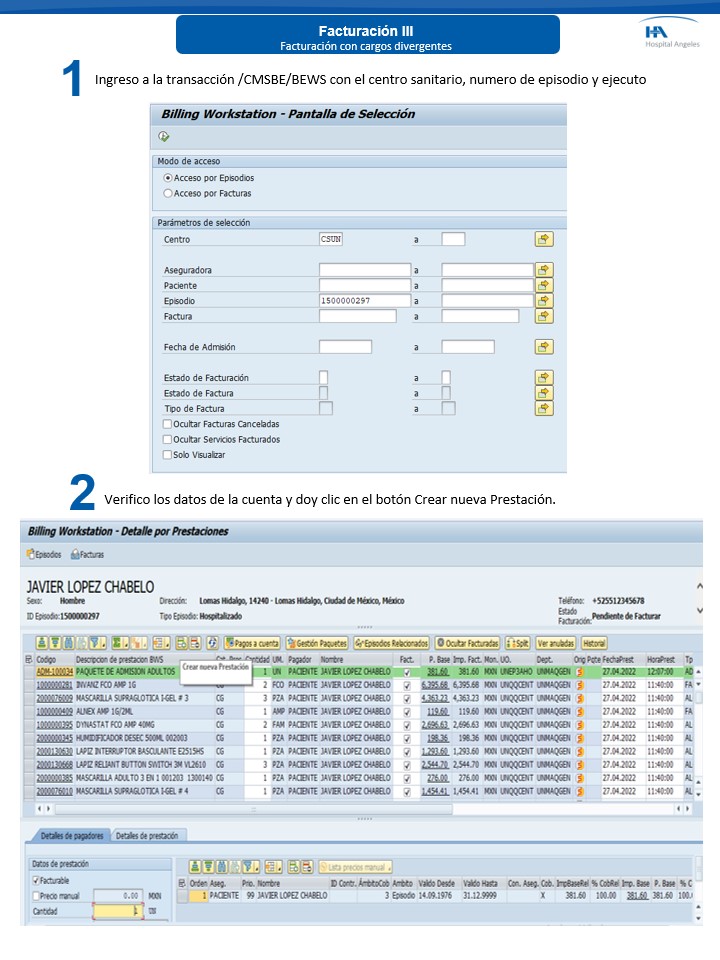This screenshot has height=960, width=720.
Task: Toggle the Facturable checkbox
Action: tap(37, 880)
